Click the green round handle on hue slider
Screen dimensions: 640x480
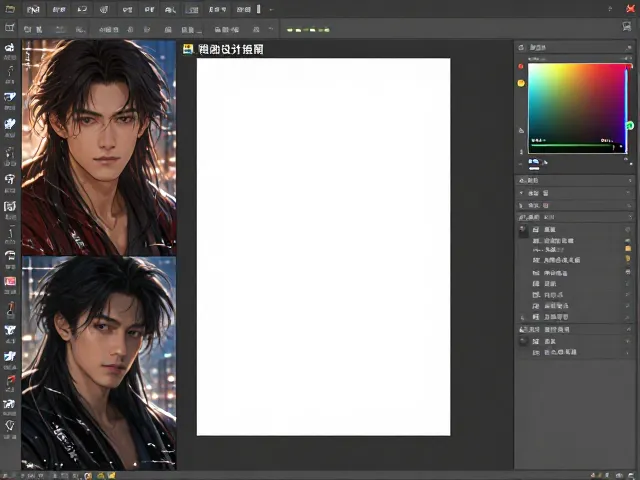pos(630,126)
